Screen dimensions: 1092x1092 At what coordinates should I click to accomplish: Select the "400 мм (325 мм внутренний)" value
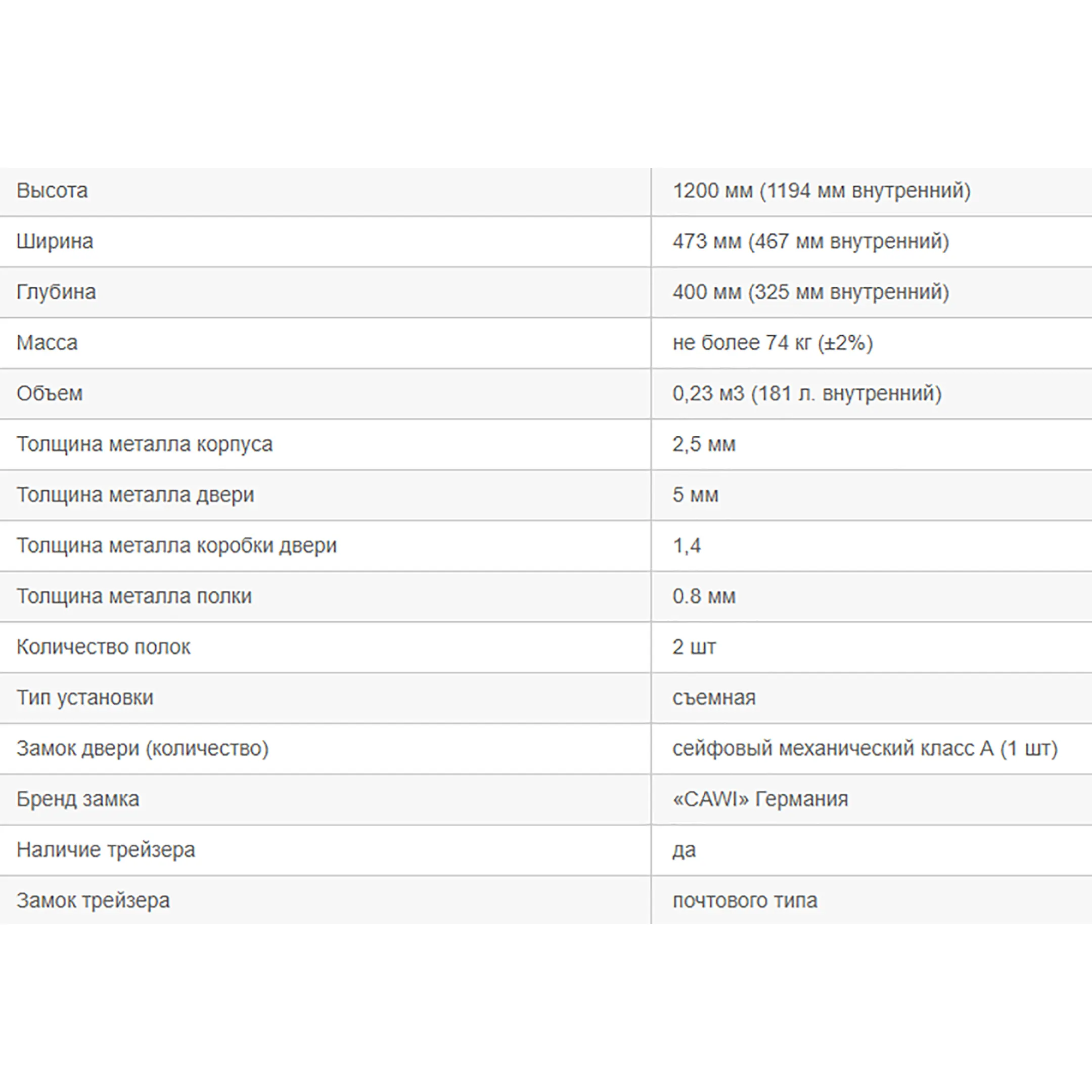coord(810,292)
